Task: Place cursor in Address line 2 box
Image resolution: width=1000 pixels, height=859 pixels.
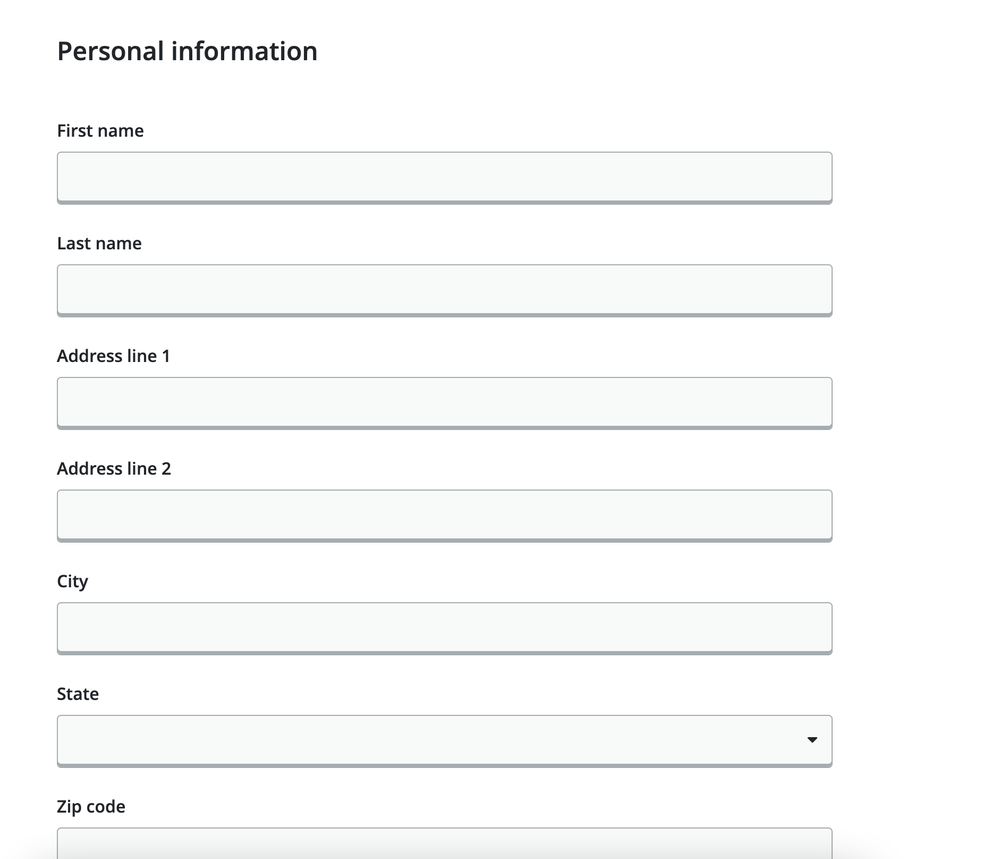Action: [444, 515]
